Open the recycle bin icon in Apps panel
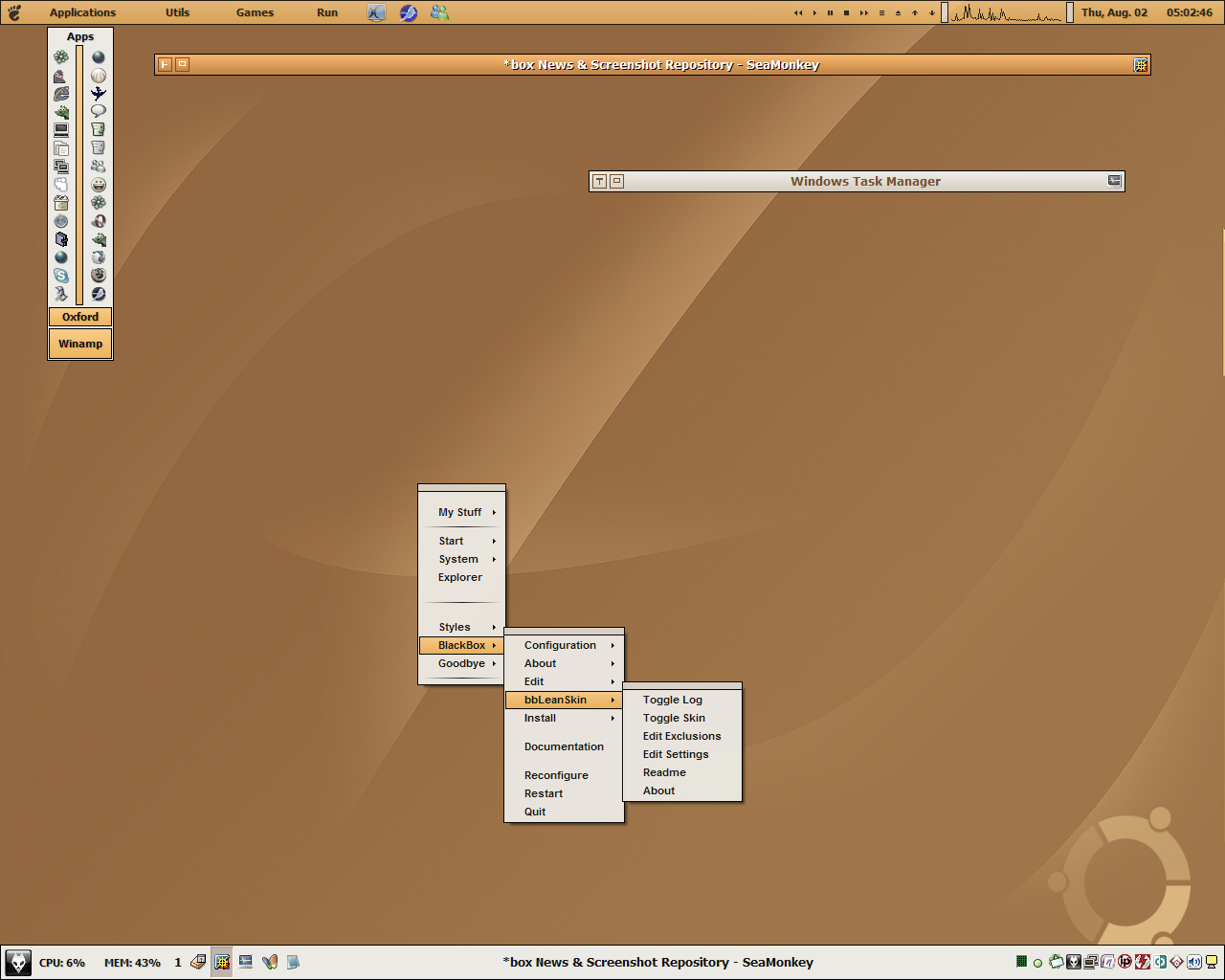1225x980 pixels. pos(61,203)
